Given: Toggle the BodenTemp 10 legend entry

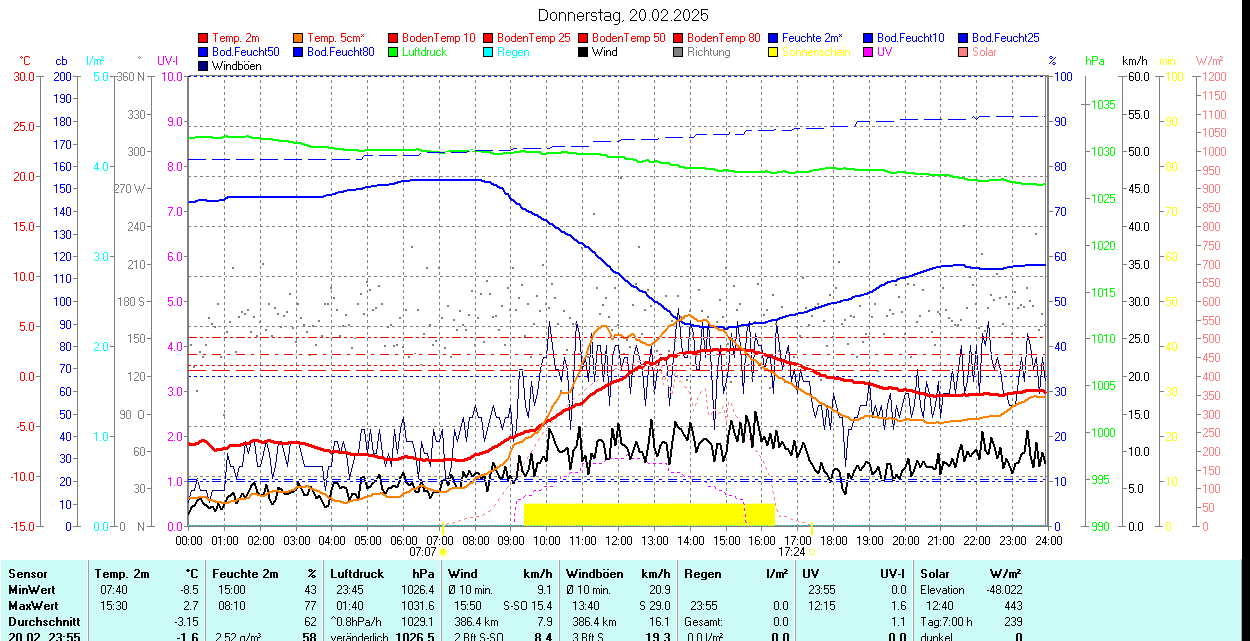Looking at the screenshot, I should tap(432, 38).
